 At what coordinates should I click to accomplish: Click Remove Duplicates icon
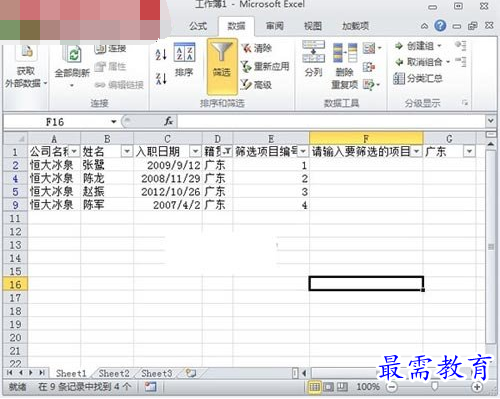345,66
